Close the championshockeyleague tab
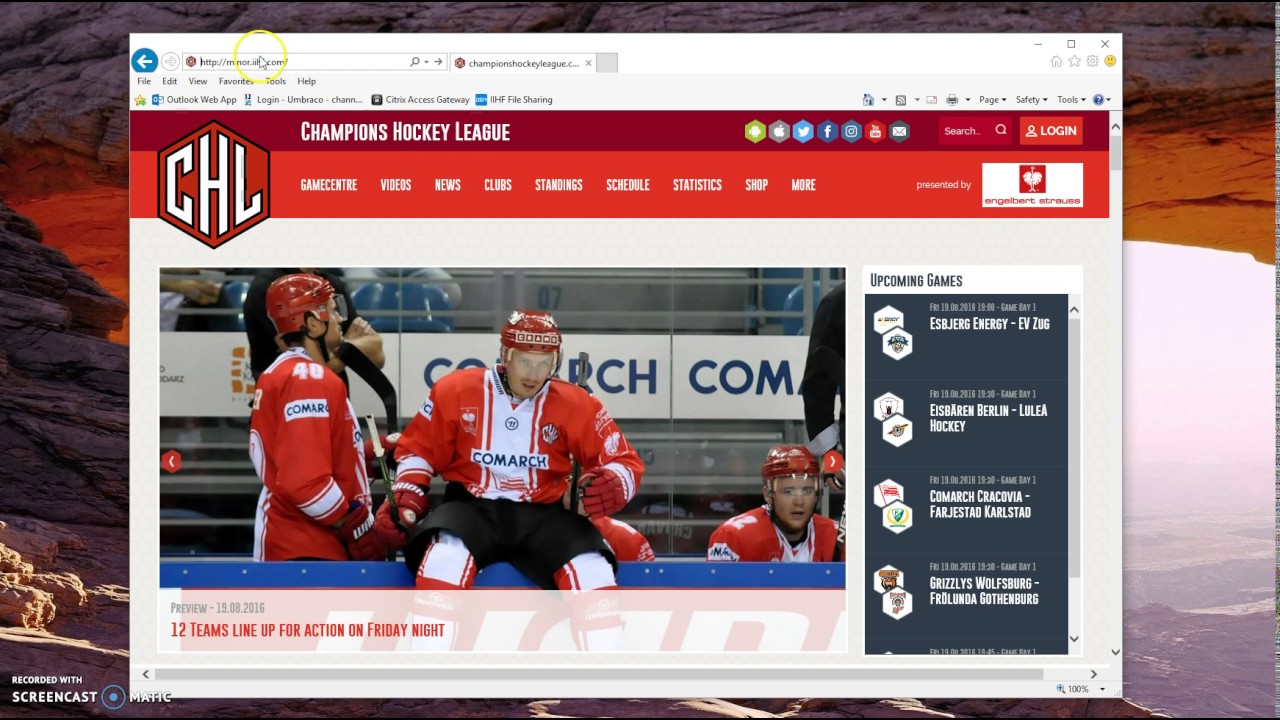This screenshot has width=1280, height=720. click(x=588, y=63)
